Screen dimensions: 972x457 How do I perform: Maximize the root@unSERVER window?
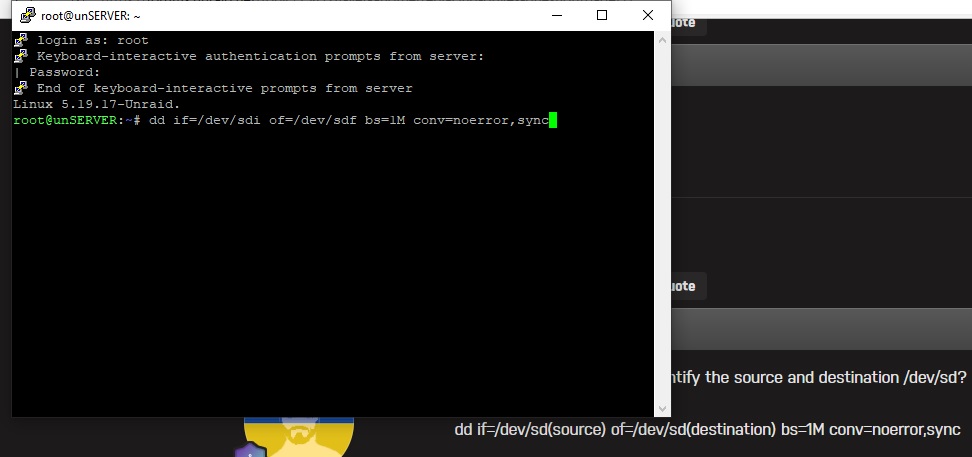(x=602, y=16)
